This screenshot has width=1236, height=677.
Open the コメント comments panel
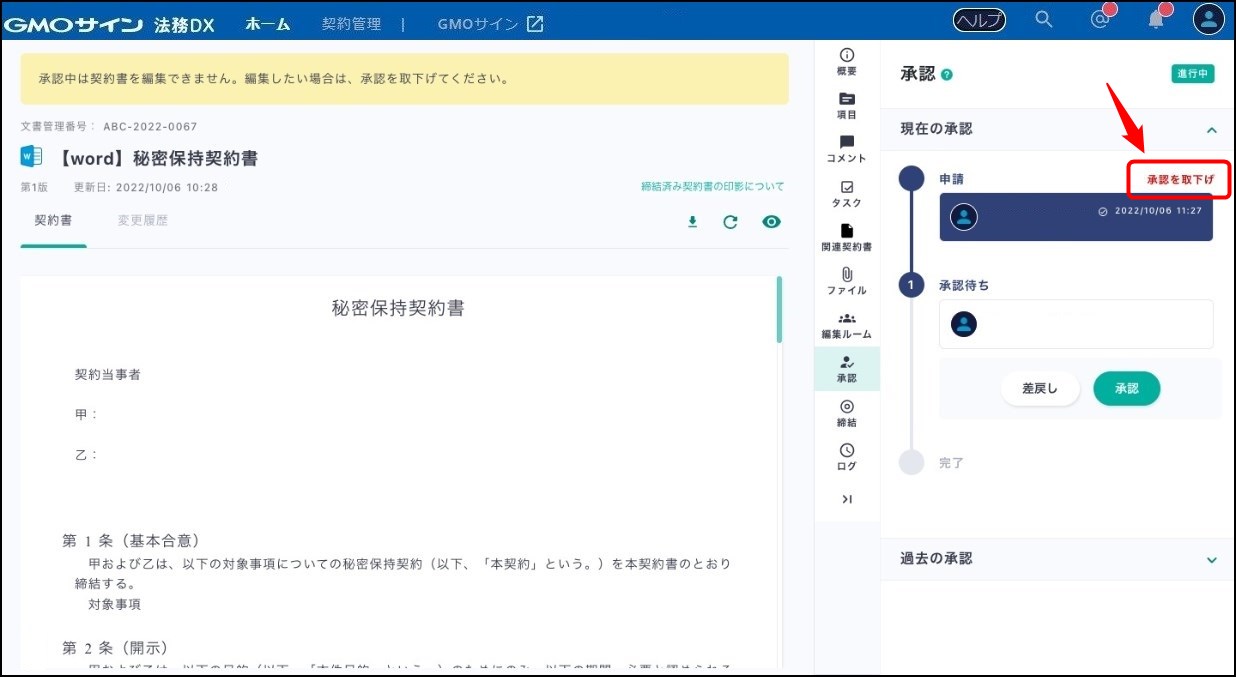click(847, 149)
